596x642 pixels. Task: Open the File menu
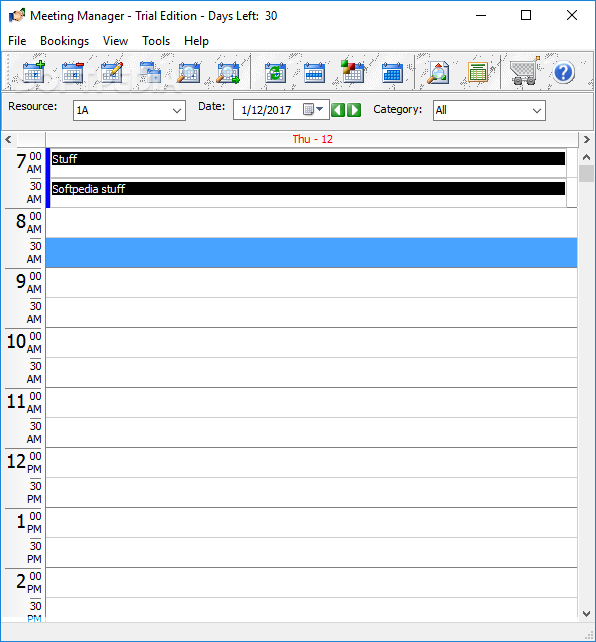(17, 41)
